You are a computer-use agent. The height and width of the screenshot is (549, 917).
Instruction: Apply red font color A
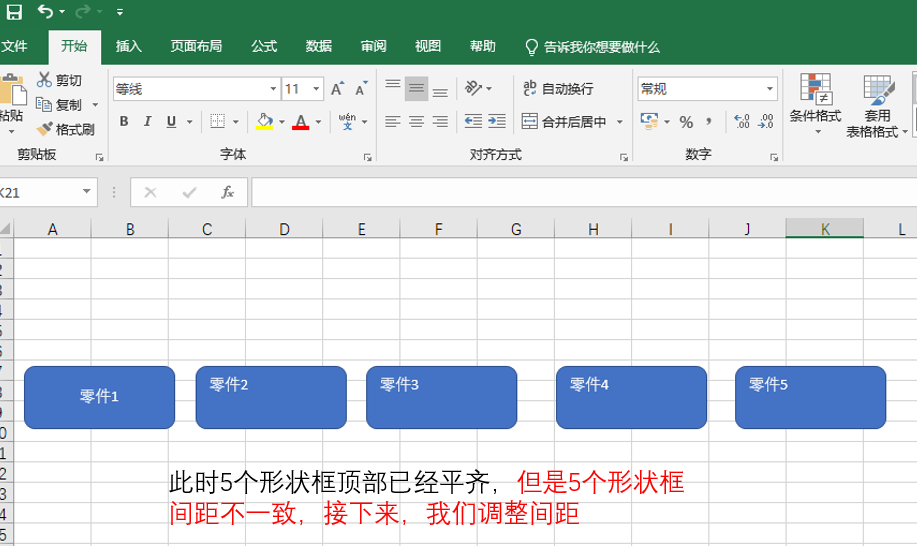301,122
